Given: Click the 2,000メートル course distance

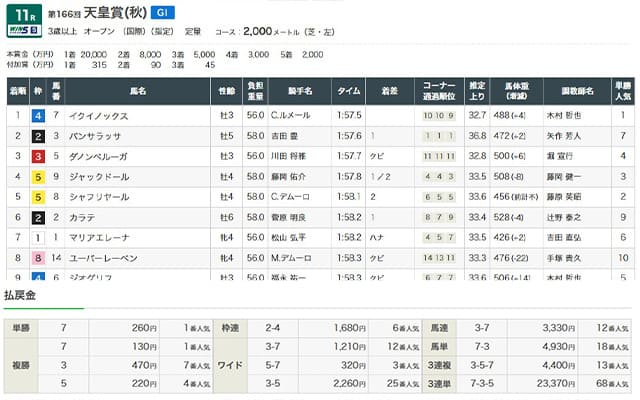Looking at the screenshot, I should tap(271, 31).
